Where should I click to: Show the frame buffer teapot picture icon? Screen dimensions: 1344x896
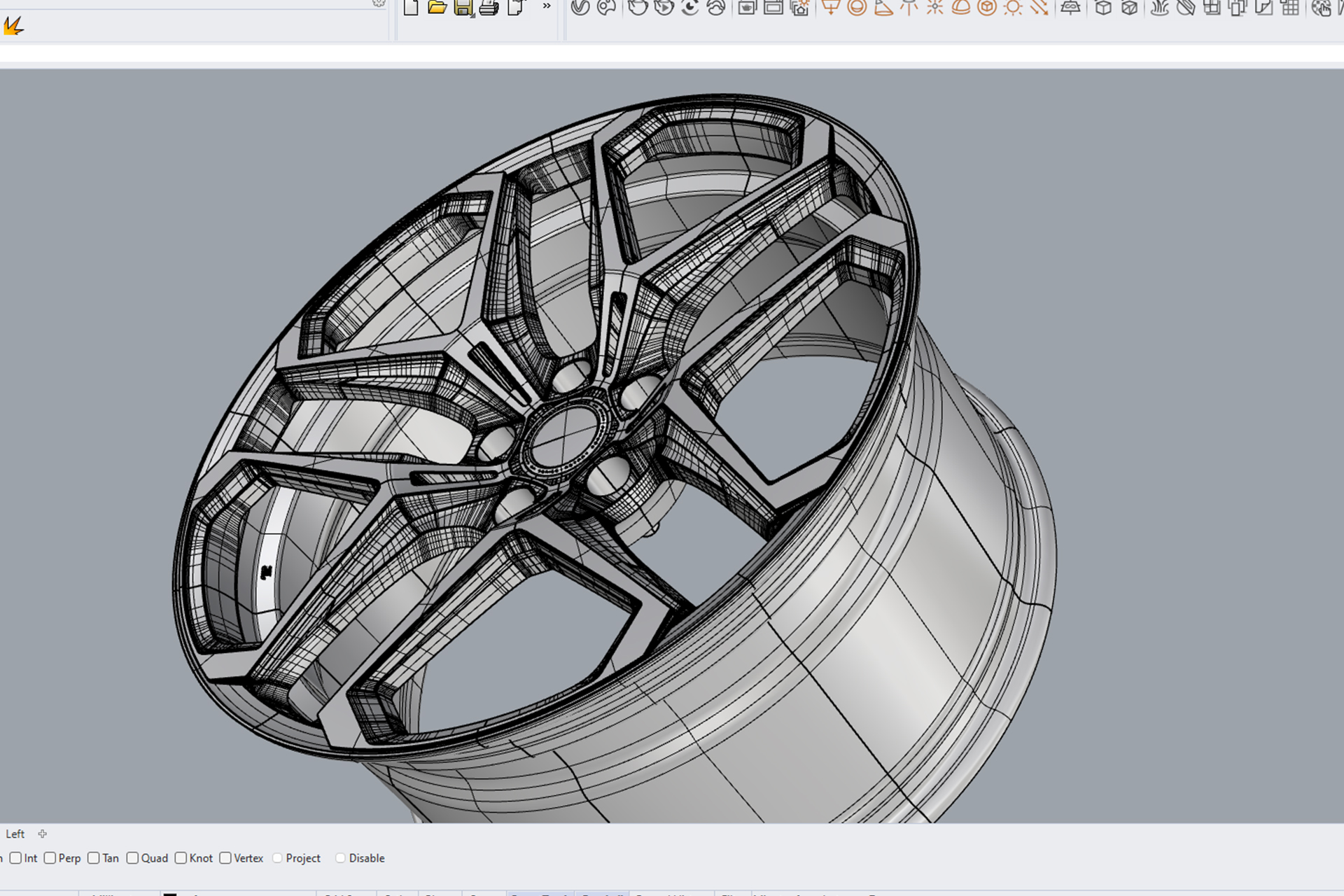[748, 7]
